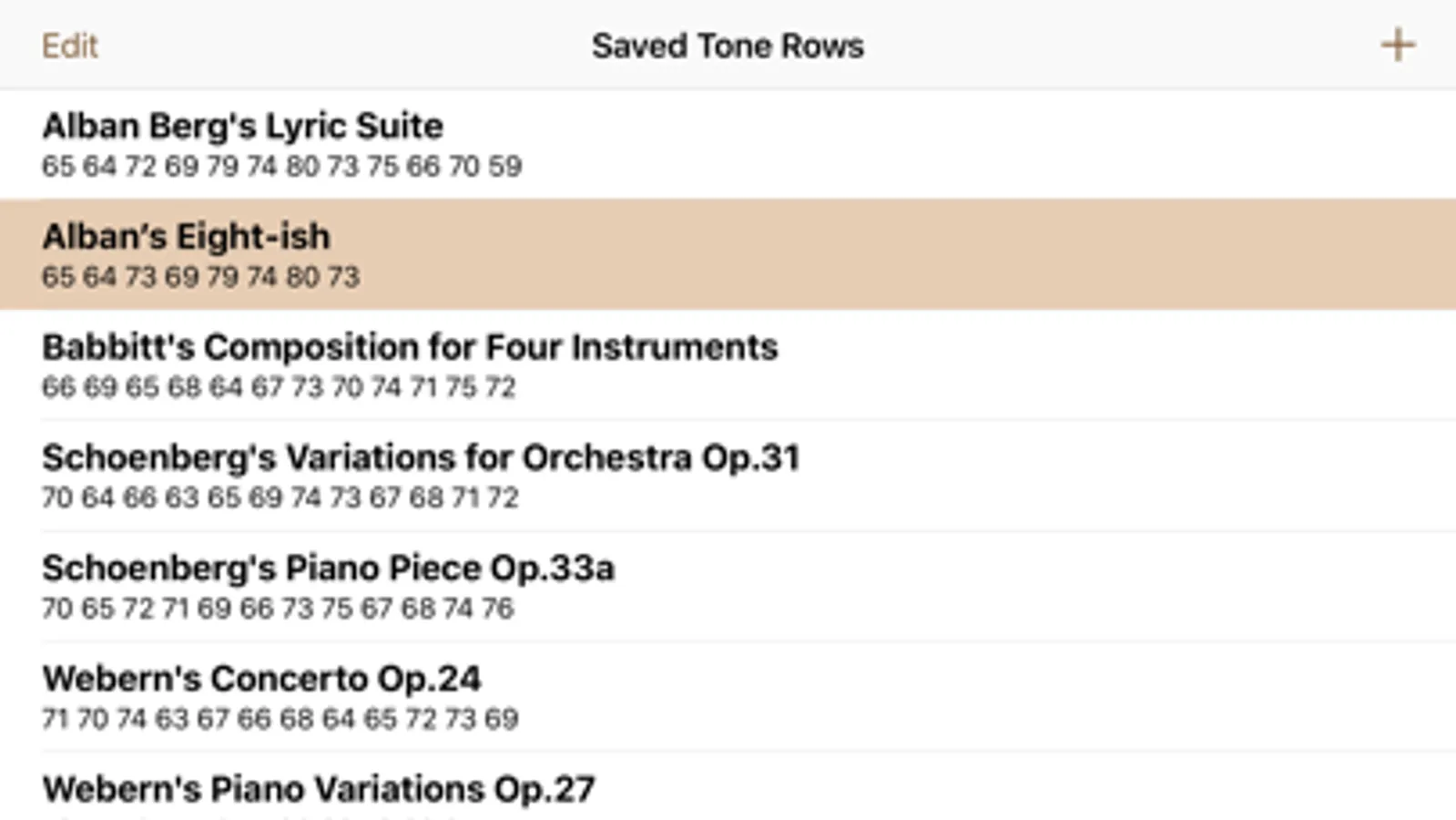This screenshot has height=820, width=1456.
Task: Open Schoenberg's Variations for Orchestra Op.31
Action: (x=421, y=457)
